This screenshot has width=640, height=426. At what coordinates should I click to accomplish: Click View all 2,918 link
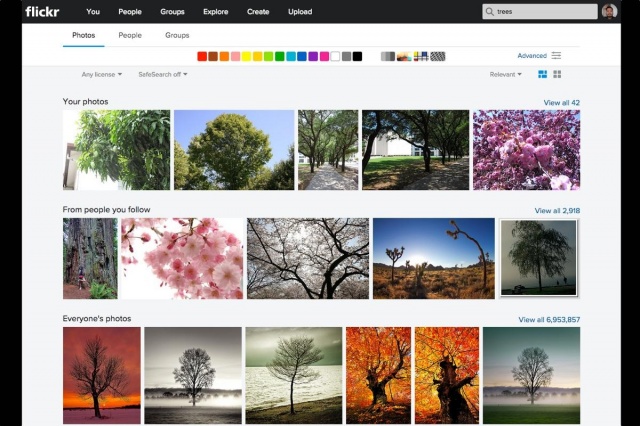(557, 211)
